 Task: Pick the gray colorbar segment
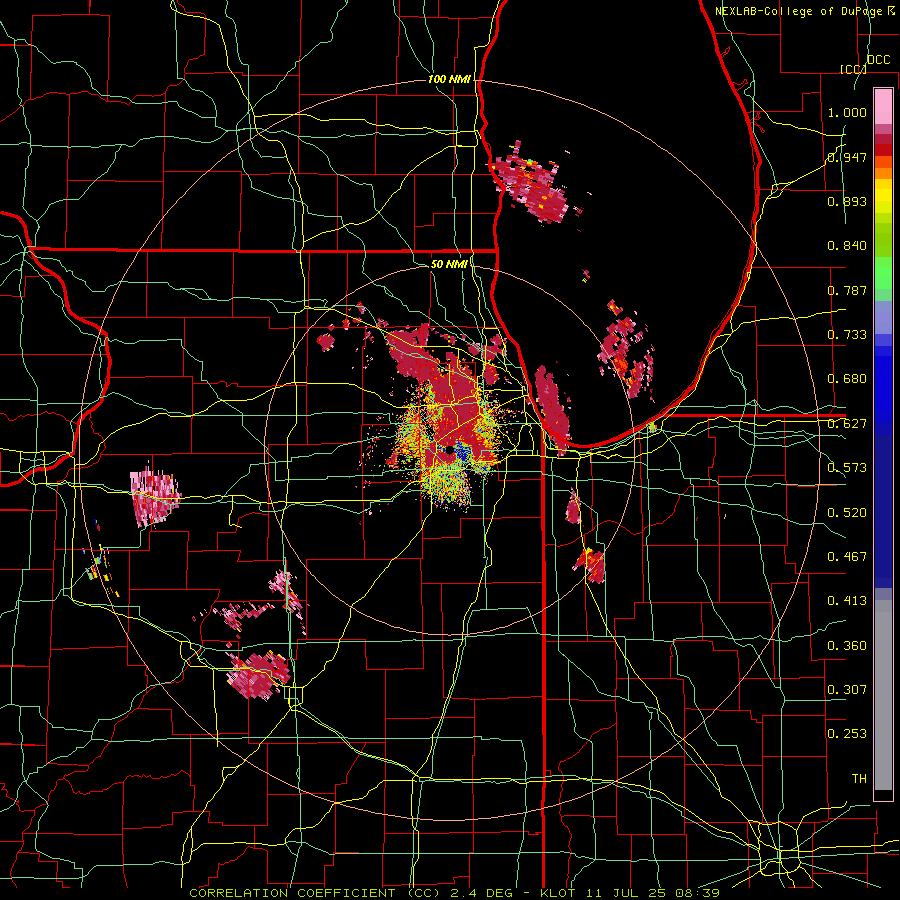click(883, 695)
